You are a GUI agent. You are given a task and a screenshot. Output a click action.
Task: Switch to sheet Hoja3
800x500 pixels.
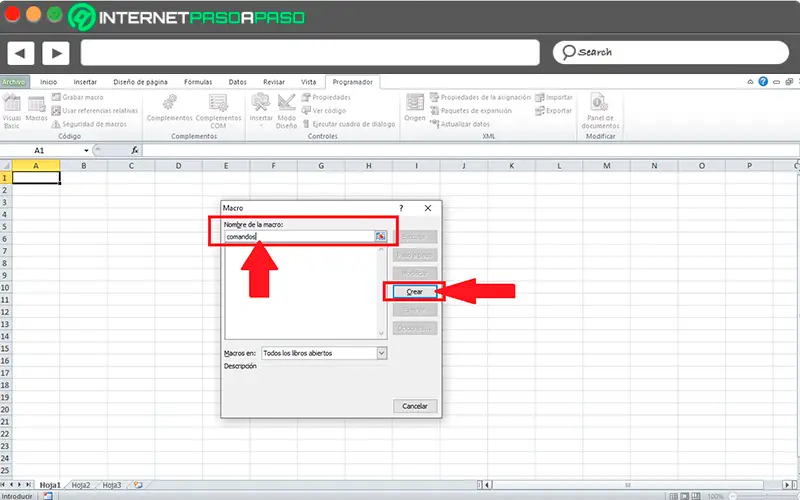pyautogui.click(x=112, y=485)
